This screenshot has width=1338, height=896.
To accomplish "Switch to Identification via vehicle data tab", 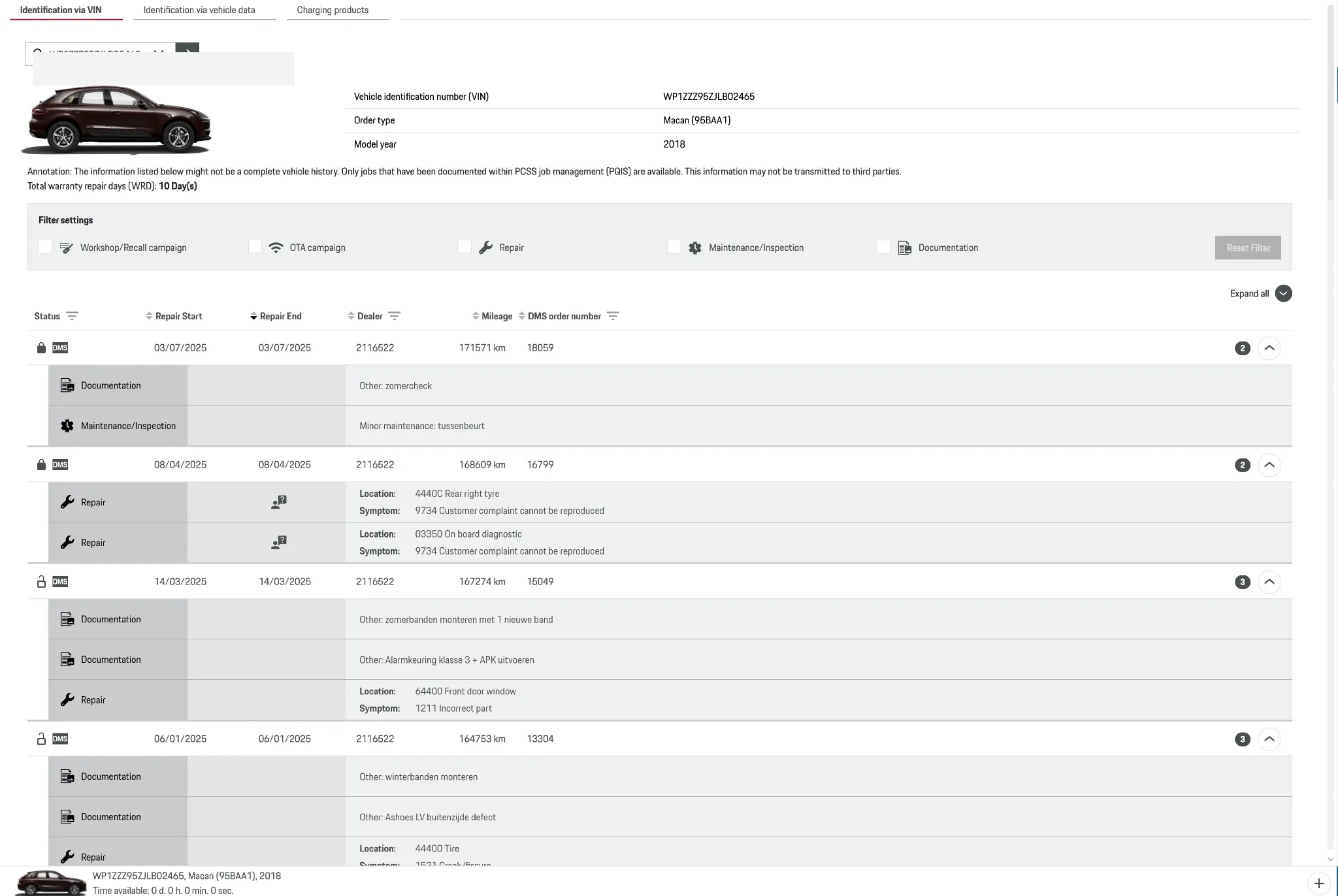I will (199, 10).
